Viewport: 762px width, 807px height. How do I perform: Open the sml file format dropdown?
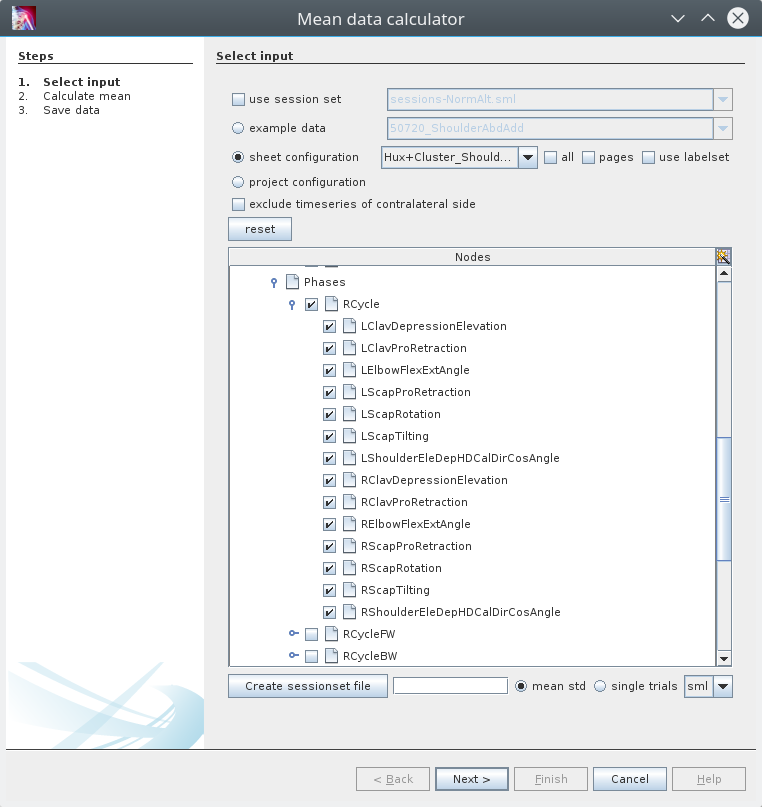tap(723, 687)
